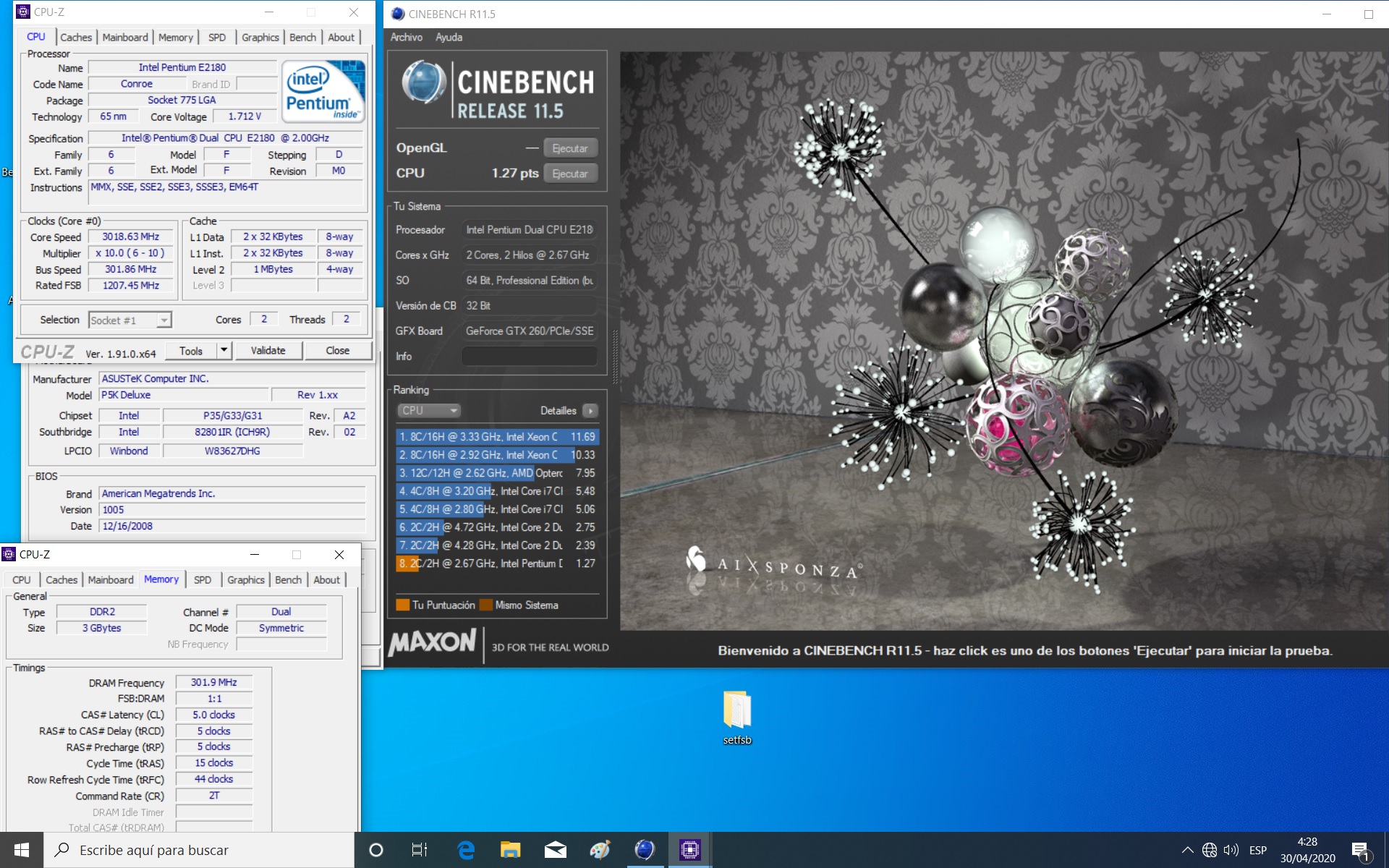Open the notification center icon
The width and height of the screenshot is (1389, 868).
click(1361, 851)
